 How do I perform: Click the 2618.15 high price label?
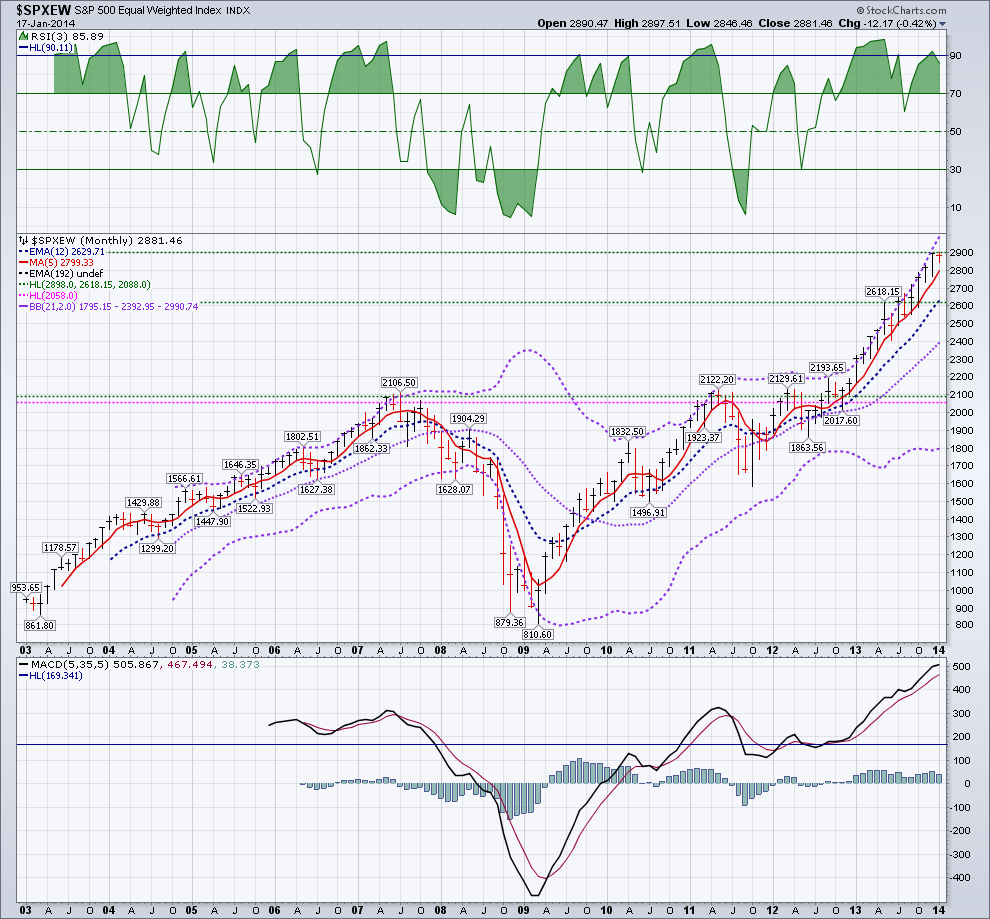point(885,291)
